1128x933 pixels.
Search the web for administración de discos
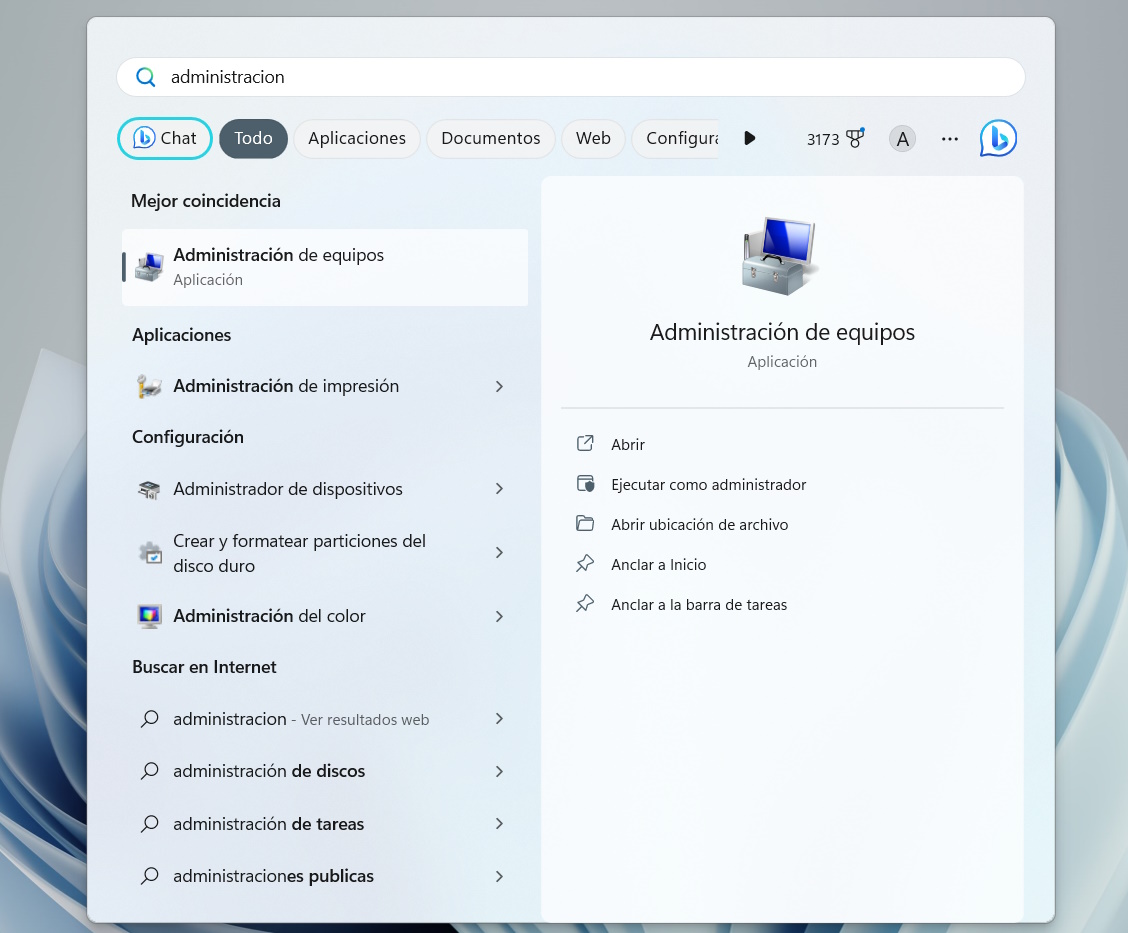pos(325,771)
